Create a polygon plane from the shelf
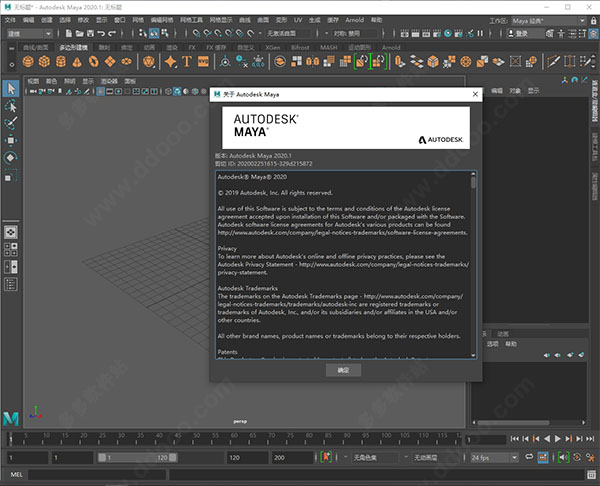Viewport: 600px width, 486px height. pyautogui.click(x=110, y=61)
